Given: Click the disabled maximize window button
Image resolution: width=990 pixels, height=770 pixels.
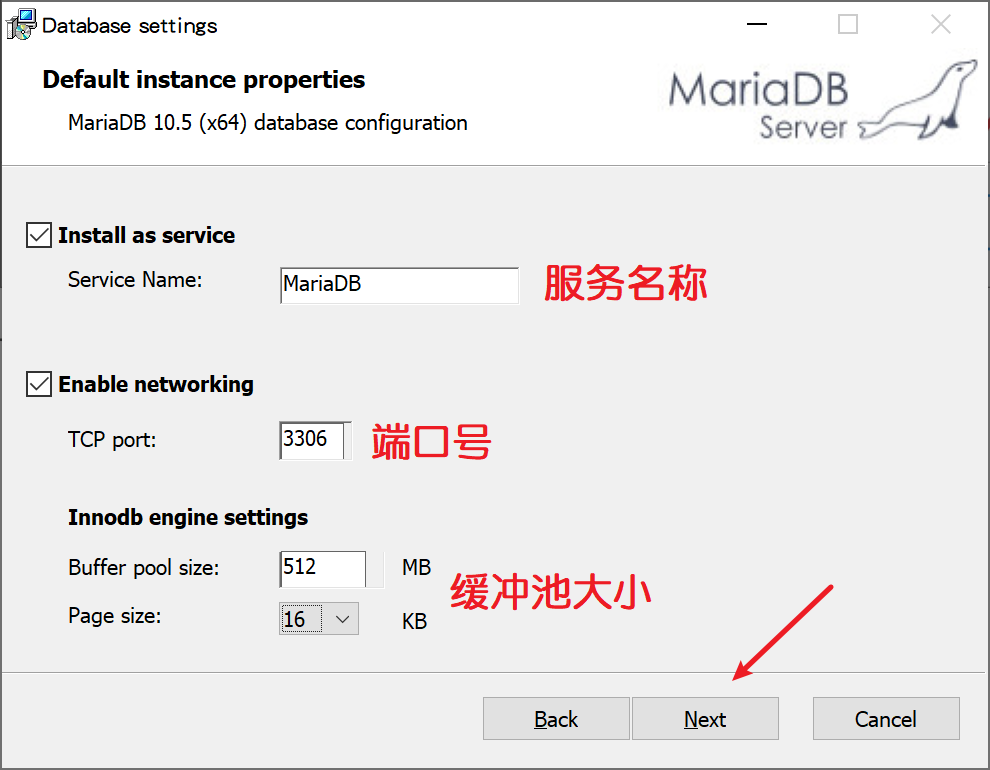Looking at the screenshot, I should 848,25.
